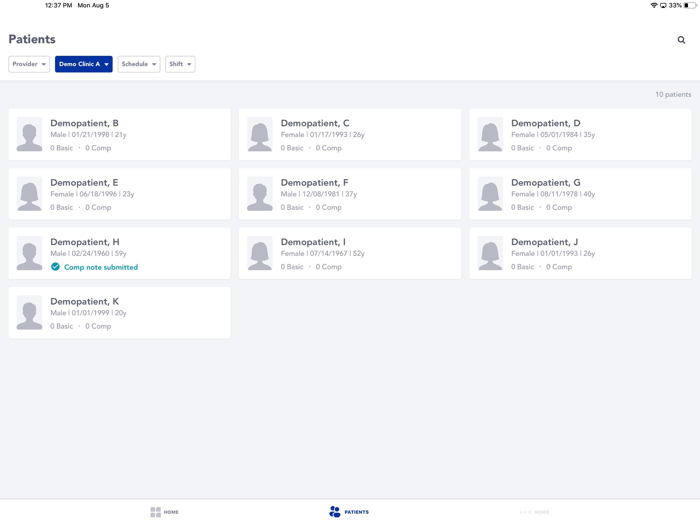The height and width of the screenshot is (525, 700).
Task: Open the patient search magnifier icon
Action: 681,40
